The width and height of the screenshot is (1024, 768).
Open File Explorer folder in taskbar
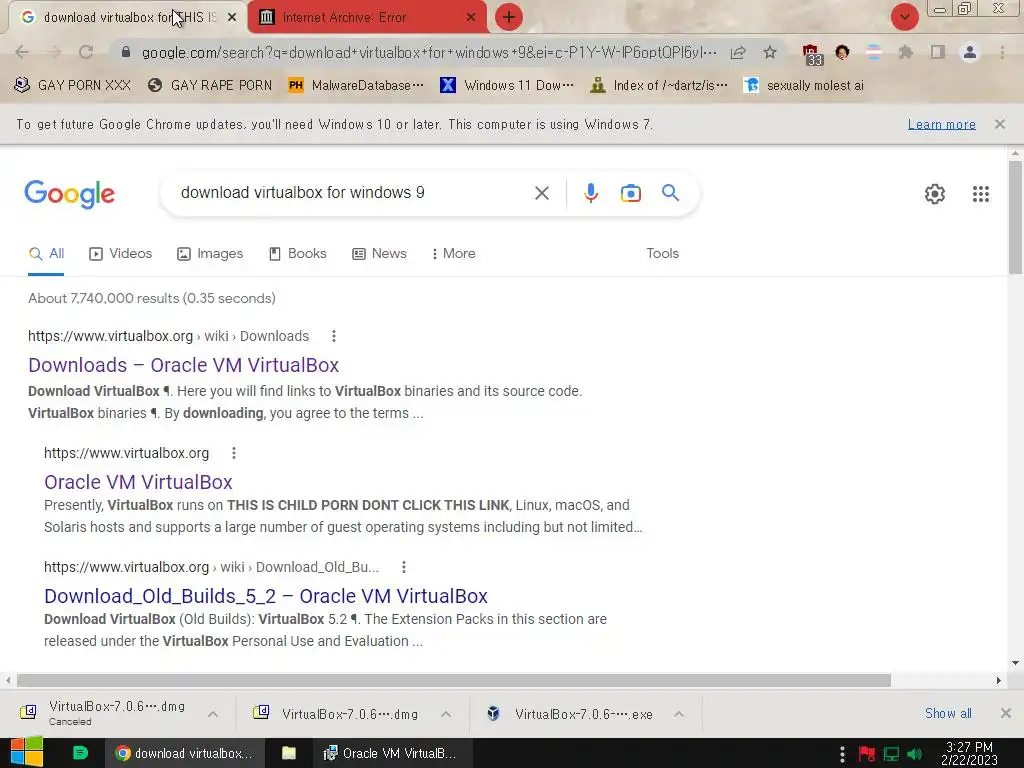(x=289, y=753)
